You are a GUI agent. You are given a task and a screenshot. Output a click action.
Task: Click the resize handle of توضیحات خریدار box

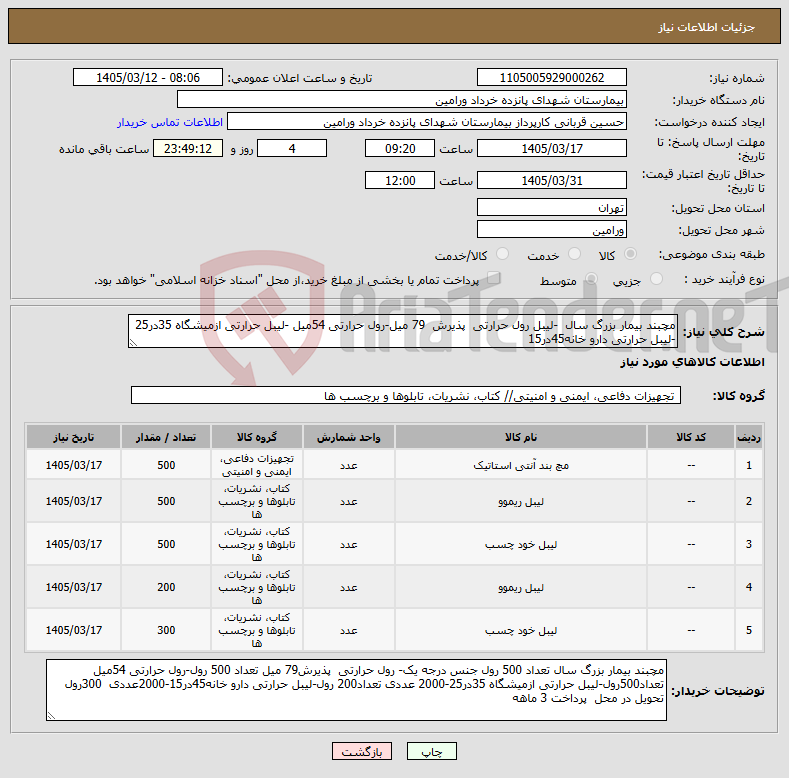click(51, 716)
